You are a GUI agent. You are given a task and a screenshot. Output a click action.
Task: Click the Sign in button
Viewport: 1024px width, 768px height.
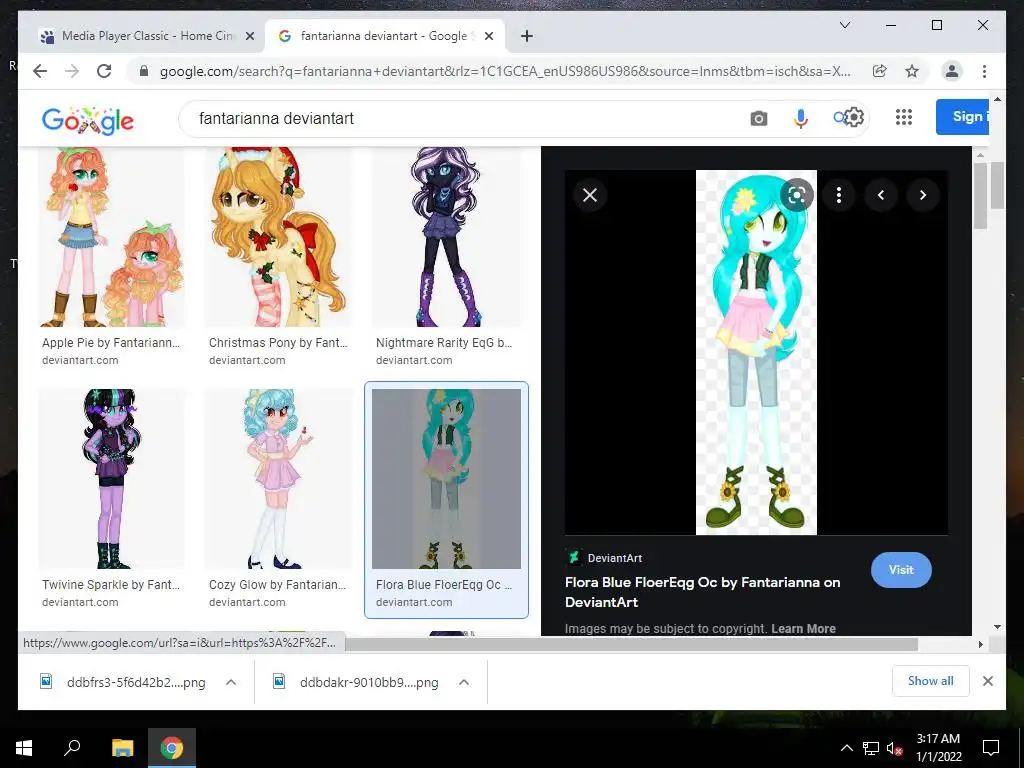coord(964,117)
